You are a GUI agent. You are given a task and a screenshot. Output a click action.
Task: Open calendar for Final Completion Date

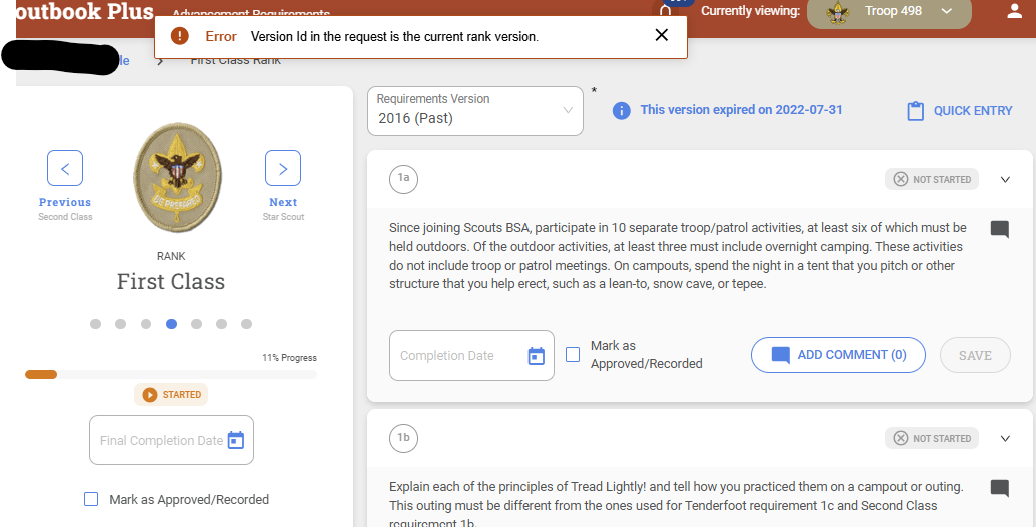[x=236, y=440]
